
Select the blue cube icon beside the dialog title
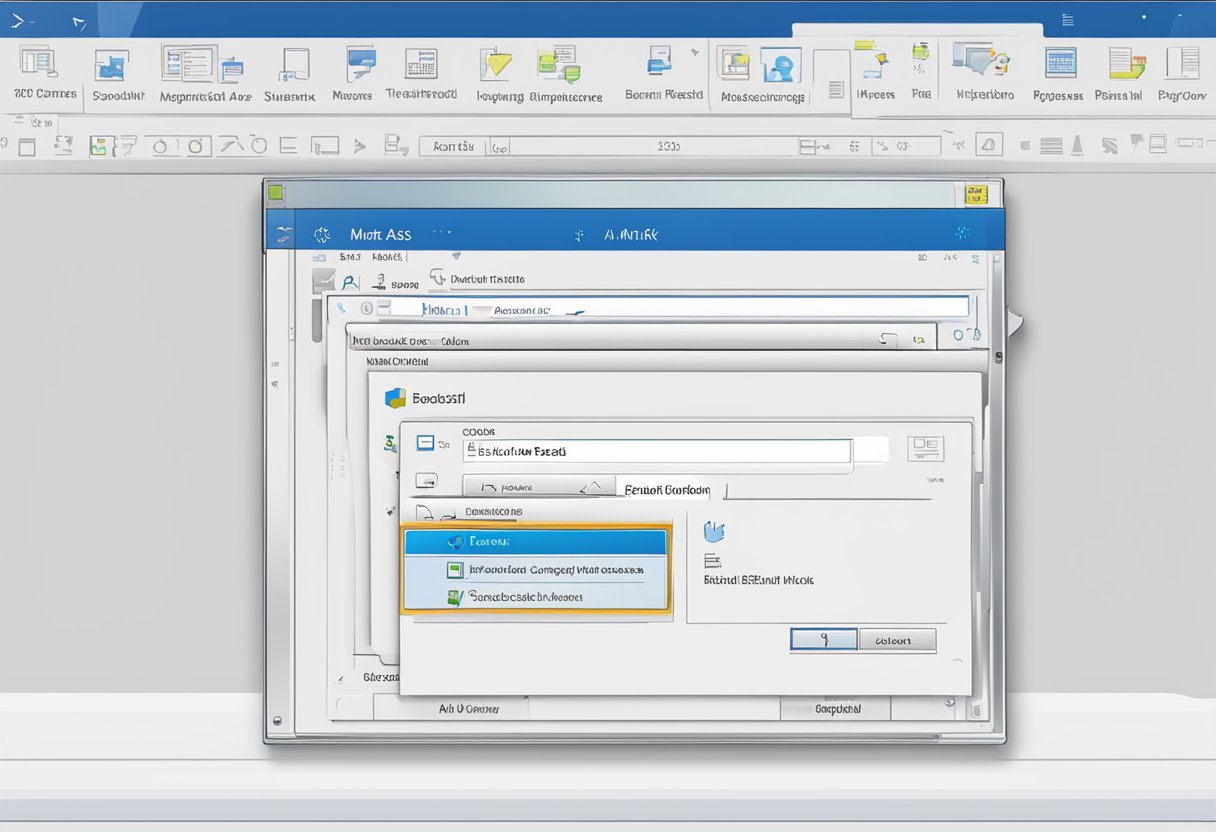point(395,397)
